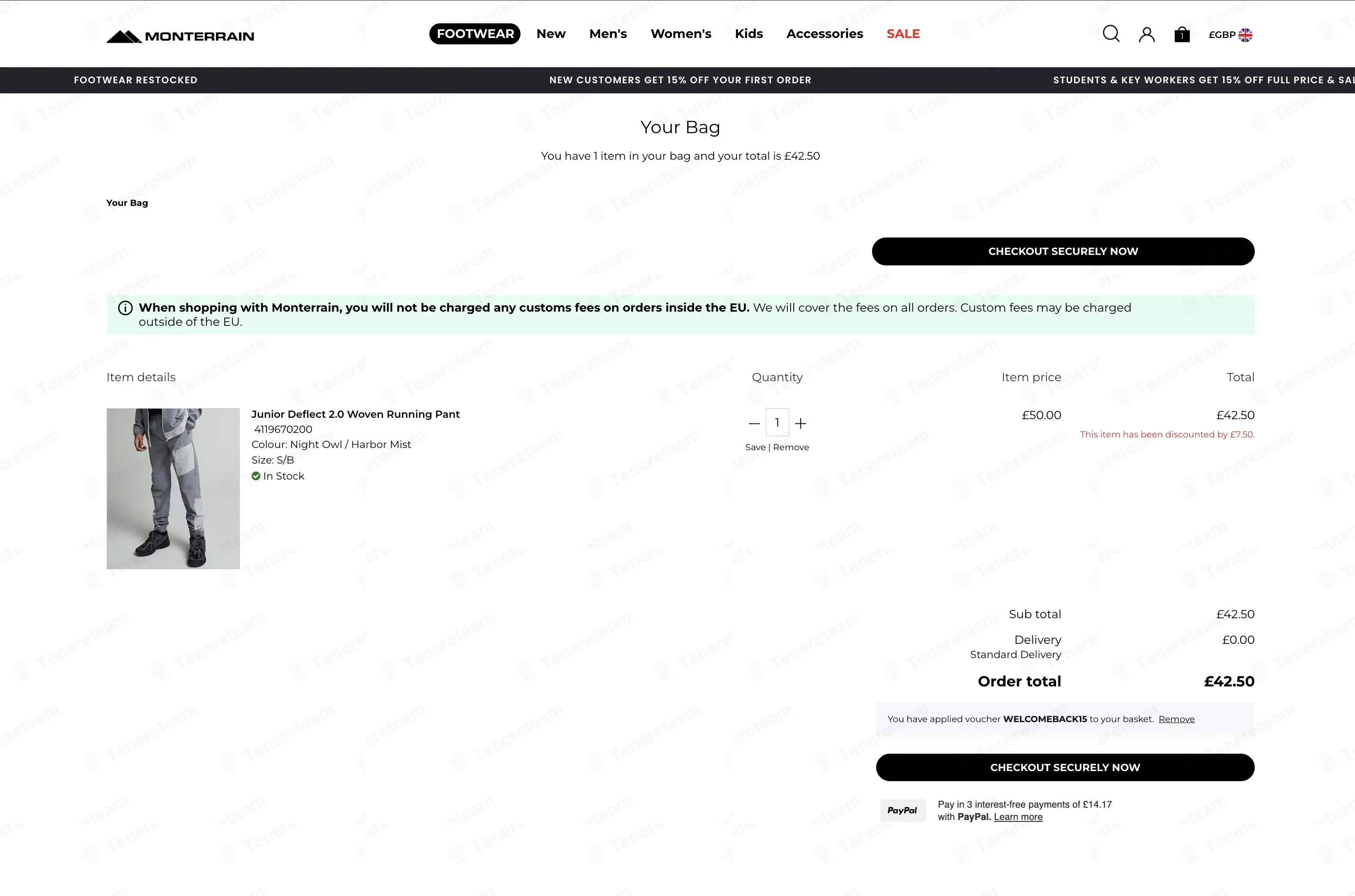
Task: Click the green In Stock check icon
Action: pyautogui.click(x=256, y=476)
